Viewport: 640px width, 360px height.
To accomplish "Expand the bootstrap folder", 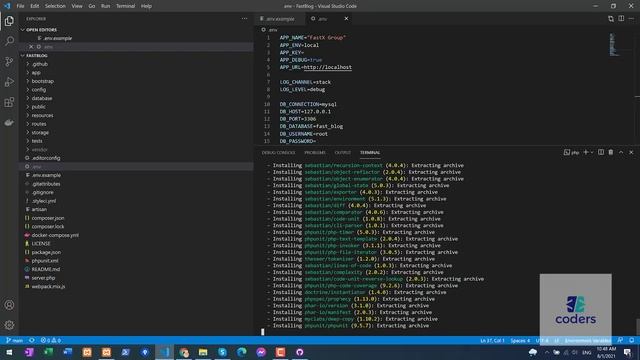I will point(42,81).
